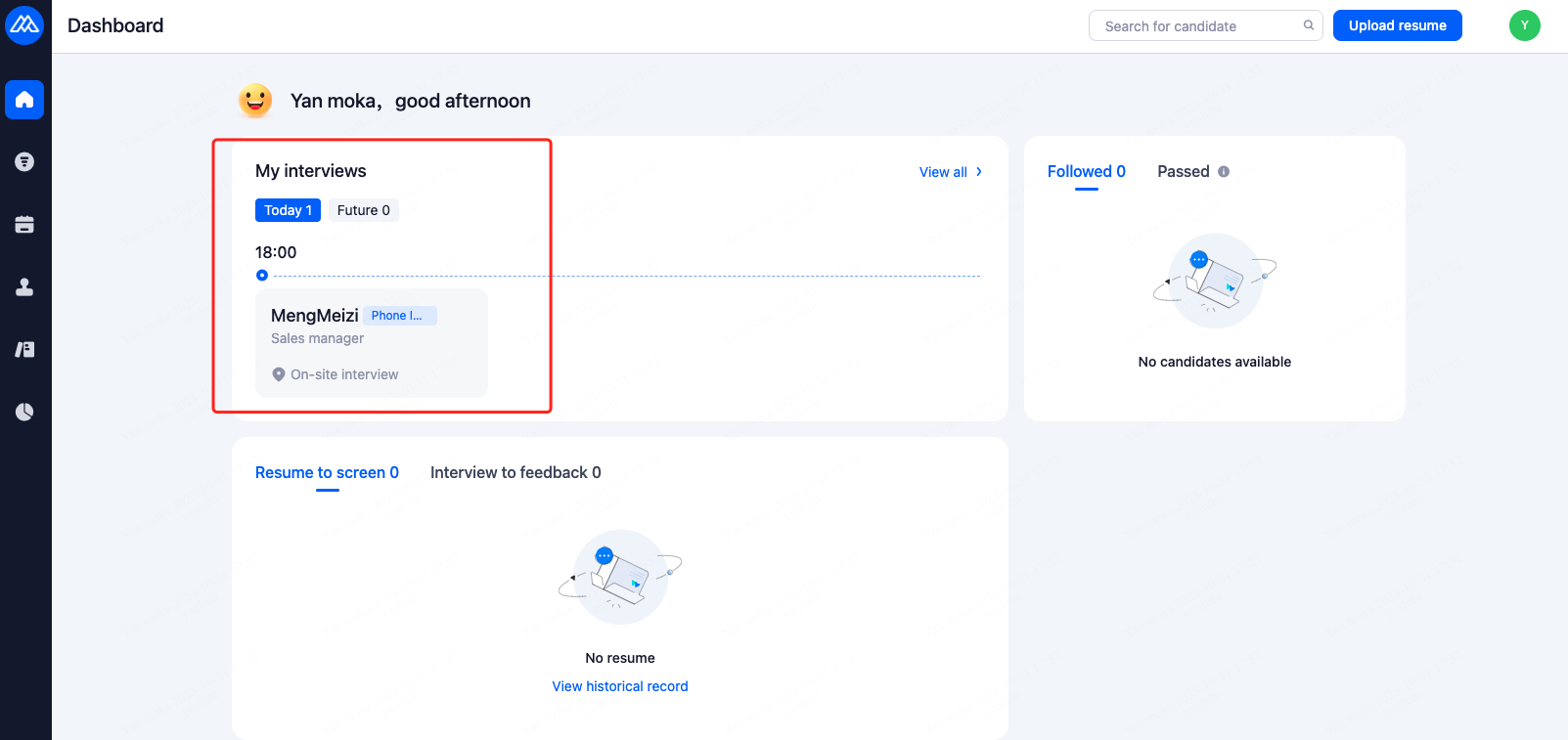Switch to the Today 1 interviews filter

click(288, 210)
